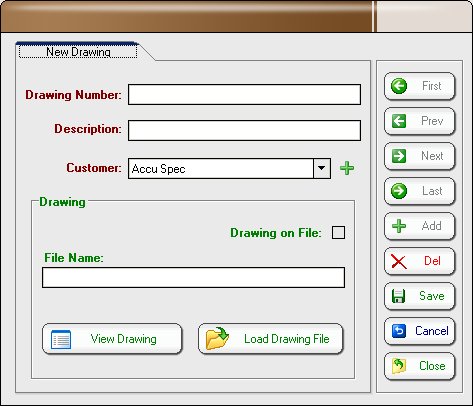Click the Next record arrow icon

tap(399, 156)
